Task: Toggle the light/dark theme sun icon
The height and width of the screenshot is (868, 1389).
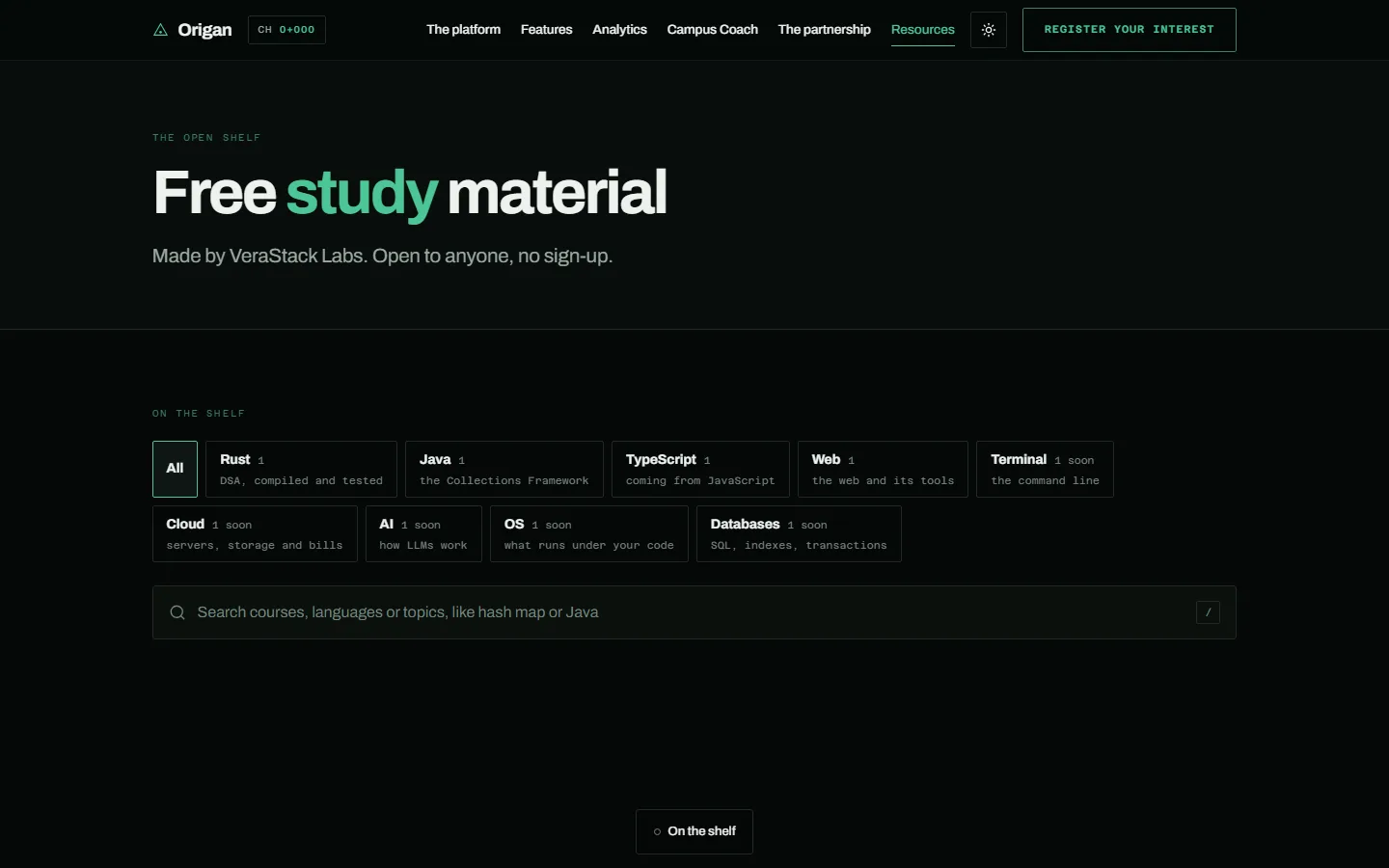Action: click(989, 30)
